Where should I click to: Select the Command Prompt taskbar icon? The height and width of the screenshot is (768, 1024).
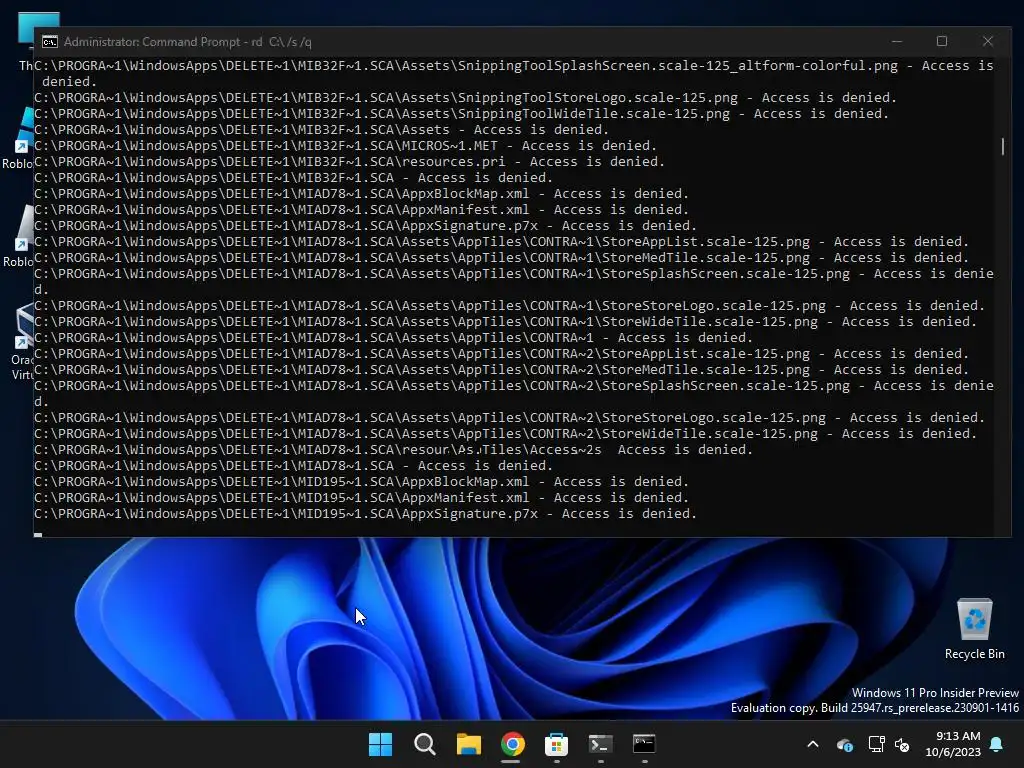644,744
